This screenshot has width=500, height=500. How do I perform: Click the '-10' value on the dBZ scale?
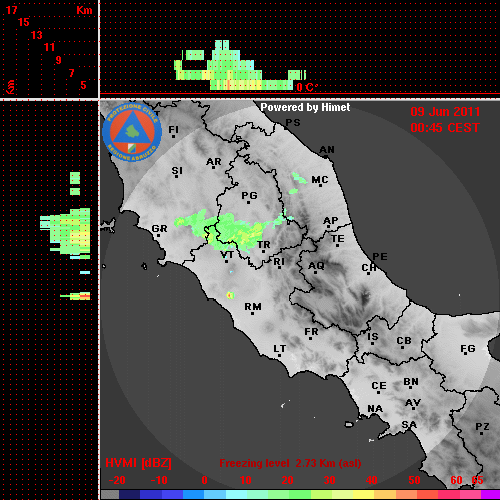point(159,480)
